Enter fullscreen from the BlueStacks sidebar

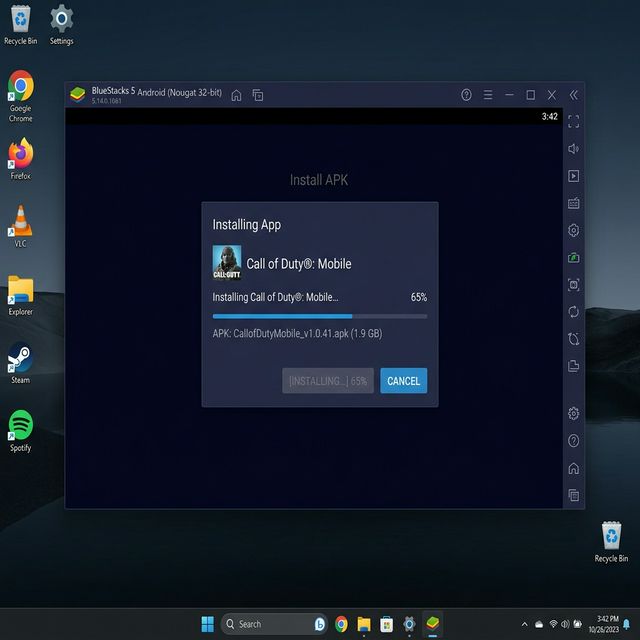point(573,121)
